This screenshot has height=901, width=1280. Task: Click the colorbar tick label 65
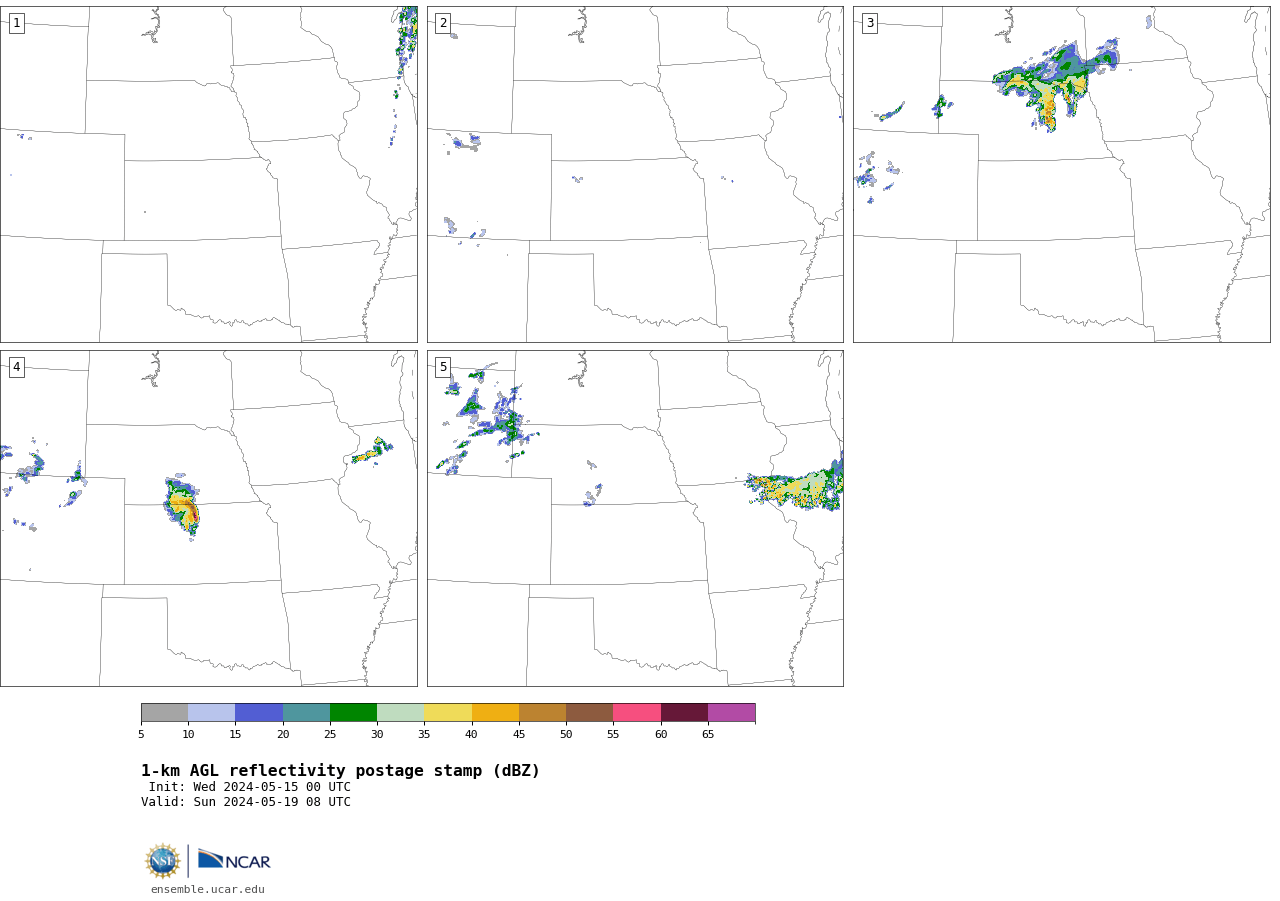(708, 734)
